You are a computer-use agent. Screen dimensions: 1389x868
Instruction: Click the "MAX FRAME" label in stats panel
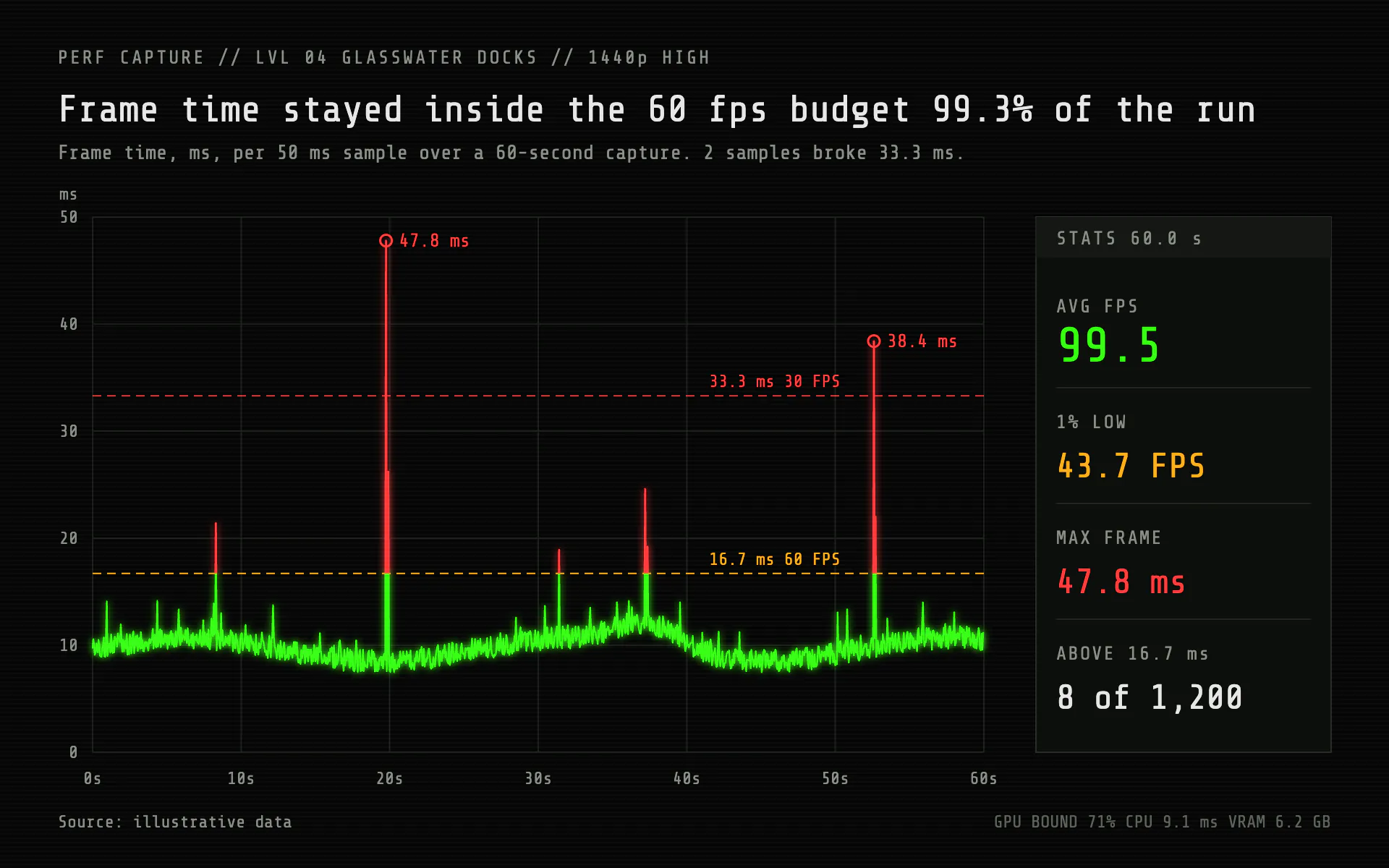coord(1108,537)
